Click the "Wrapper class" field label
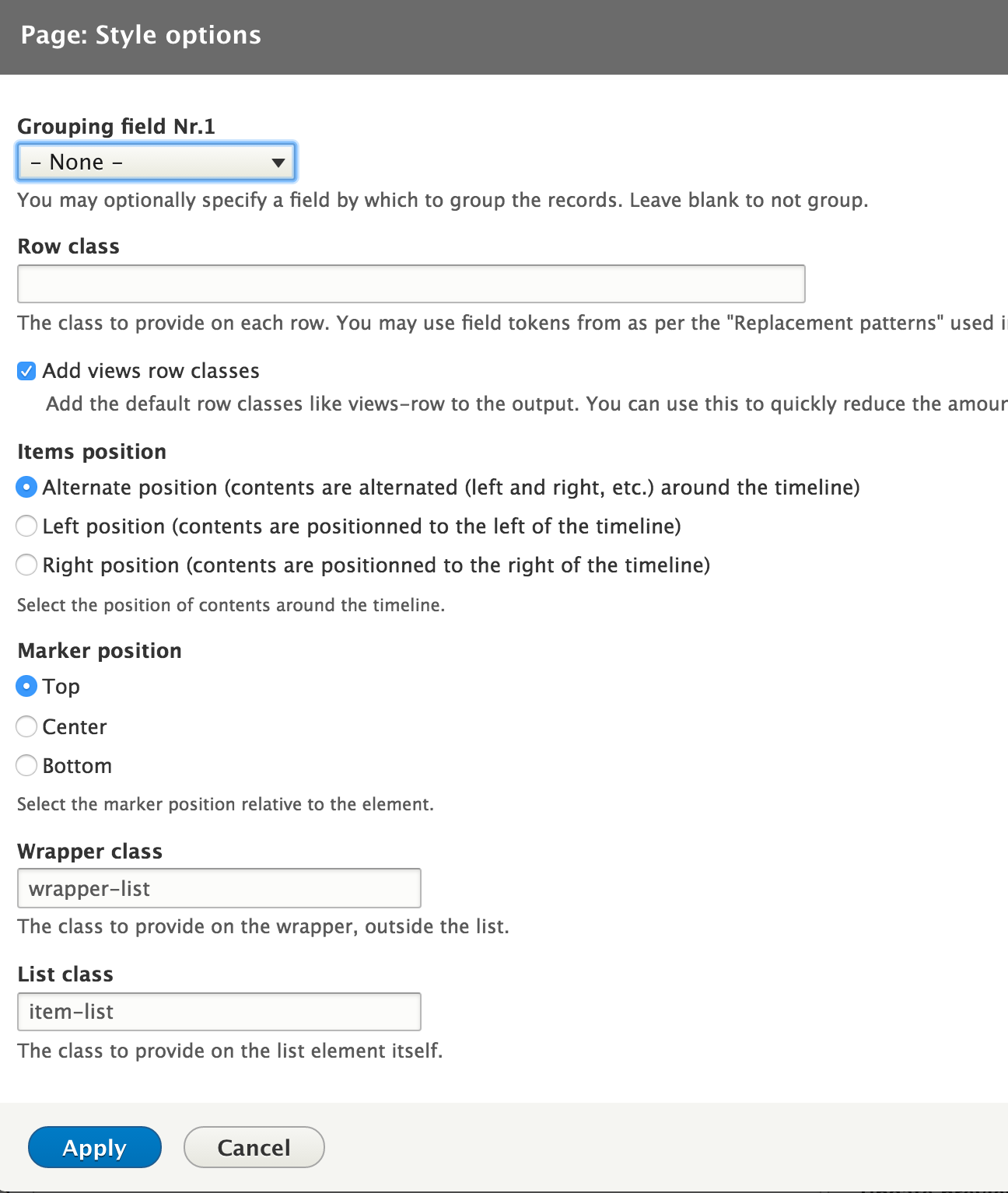1008x1193 pixels. point(90,852)
